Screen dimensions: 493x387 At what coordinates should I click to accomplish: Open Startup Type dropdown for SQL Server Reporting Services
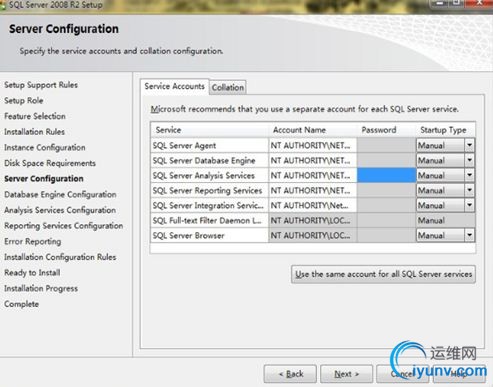click(x=469, y=190)
